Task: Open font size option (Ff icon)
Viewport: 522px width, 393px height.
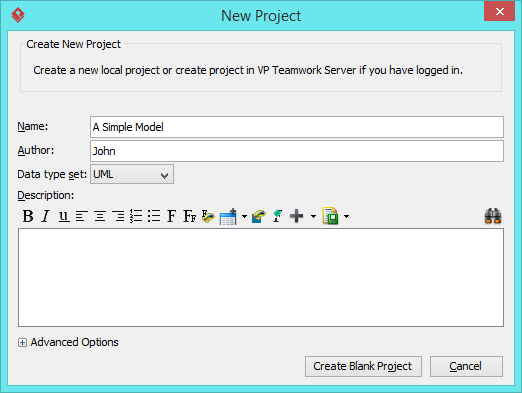Action: coord(190,216)
